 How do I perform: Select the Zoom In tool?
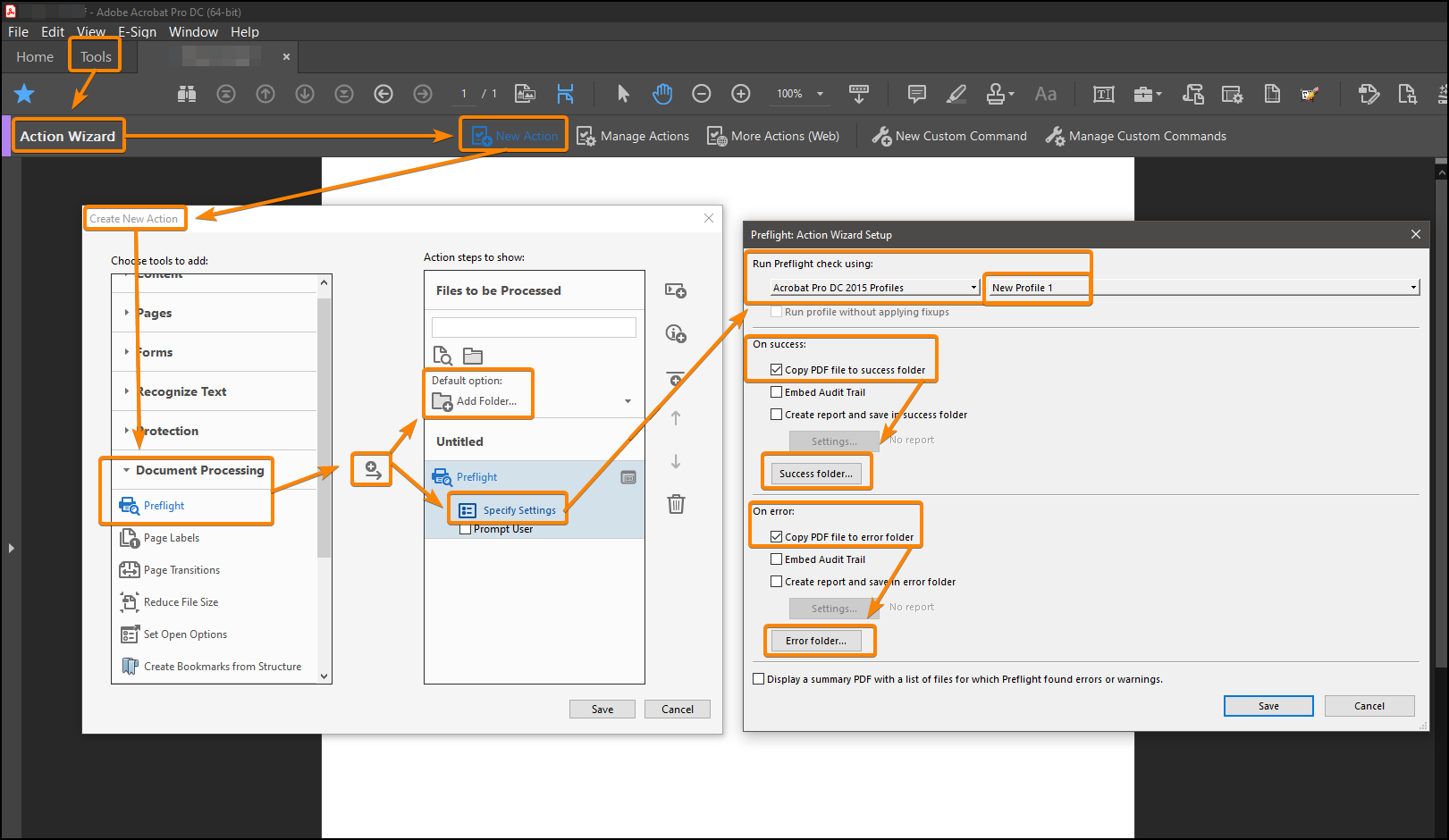(740, 94)
